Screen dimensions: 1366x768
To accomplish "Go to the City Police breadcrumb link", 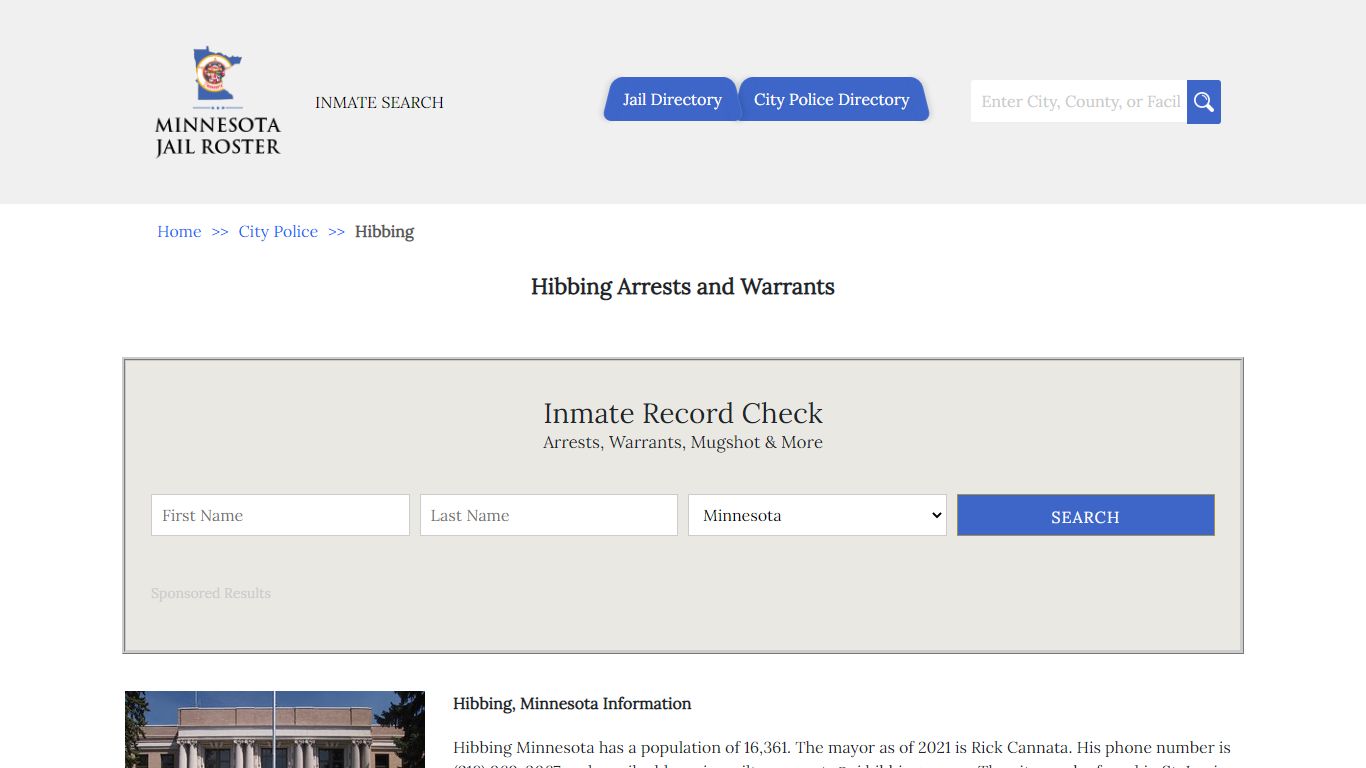I will 278,231.
